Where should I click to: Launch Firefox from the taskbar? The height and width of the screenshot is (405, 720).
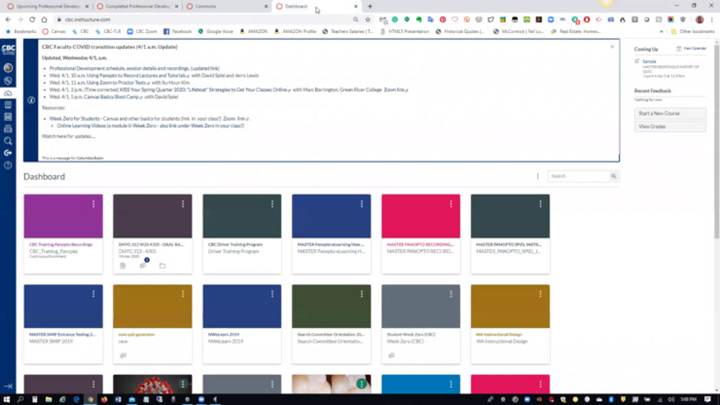pos(104,399)
